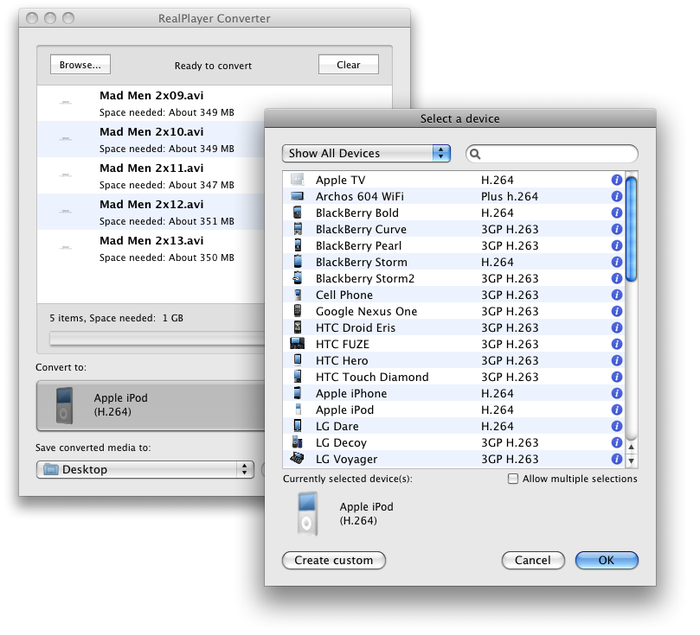Image resolution: width=700 pixels, height=635 pixels.
Task: Click the device list scrollbar thumb
Action: pyautogui.click(x=631, y=229)
